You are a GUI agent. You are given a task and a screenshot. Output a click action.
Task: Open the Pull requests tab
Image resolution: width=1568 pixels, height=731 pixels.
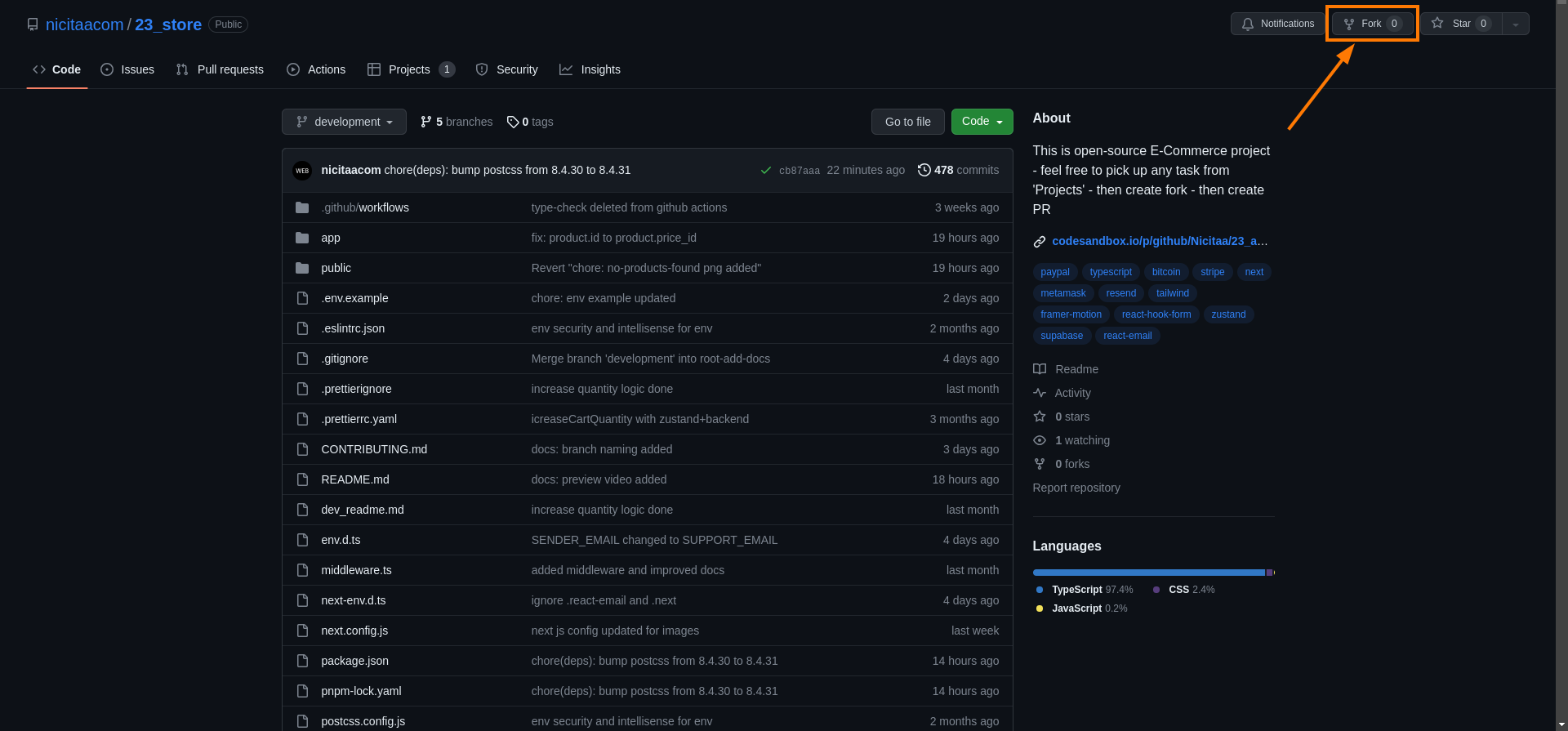pyautogui.click(x=220, y=69)
